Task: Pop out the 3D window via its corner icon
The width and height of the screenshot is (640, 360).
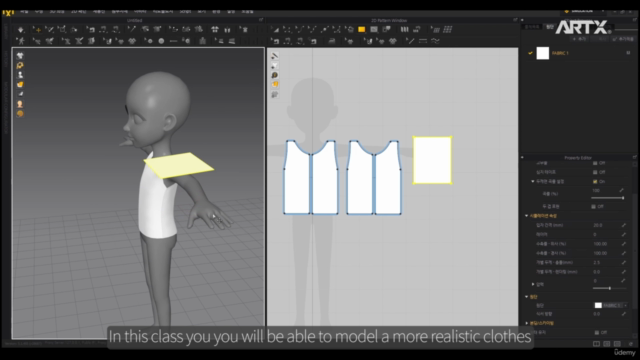Action: click(x=261, y=20)
